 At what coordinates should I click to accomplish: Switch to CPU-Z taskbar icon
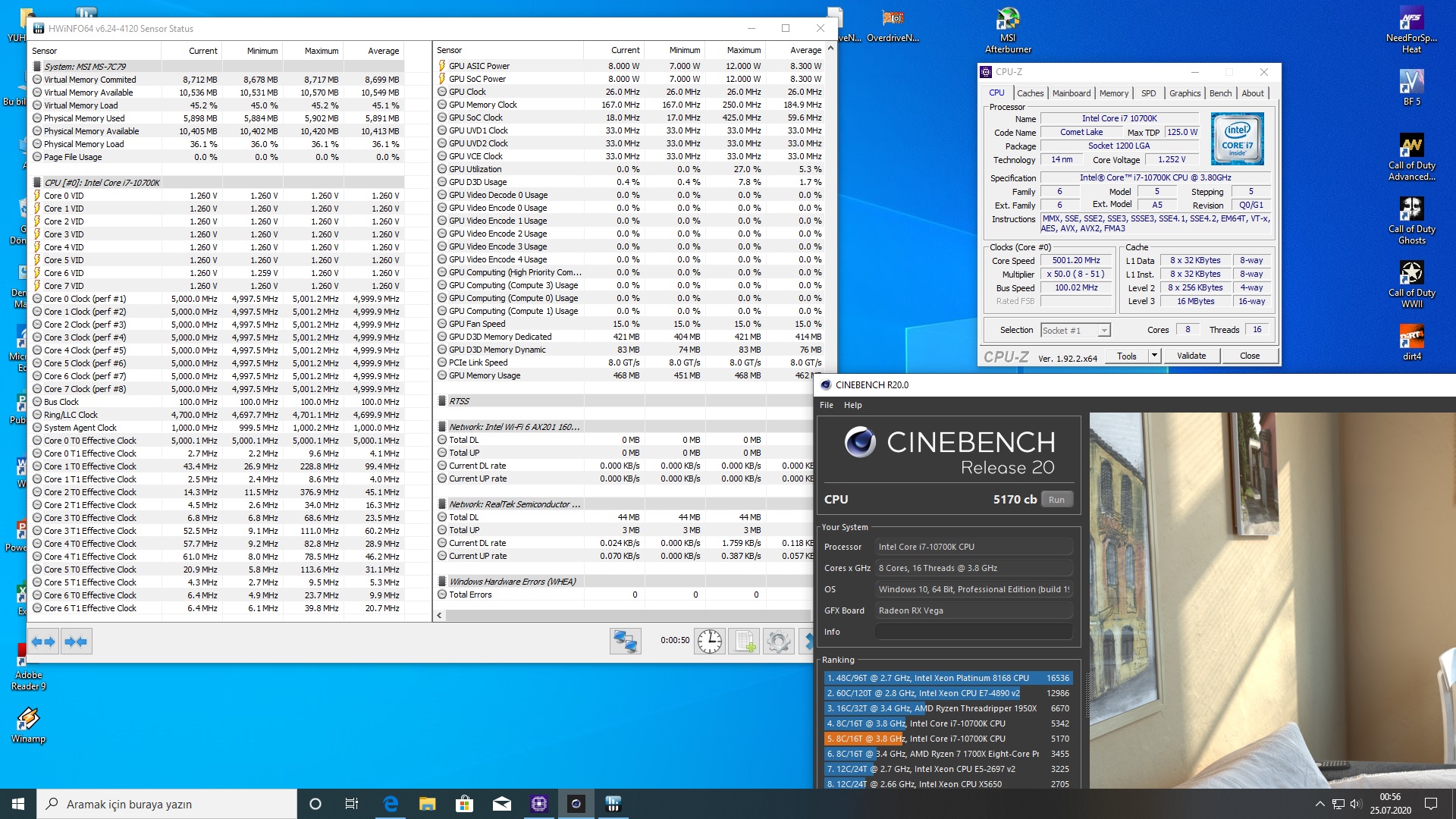539,804
